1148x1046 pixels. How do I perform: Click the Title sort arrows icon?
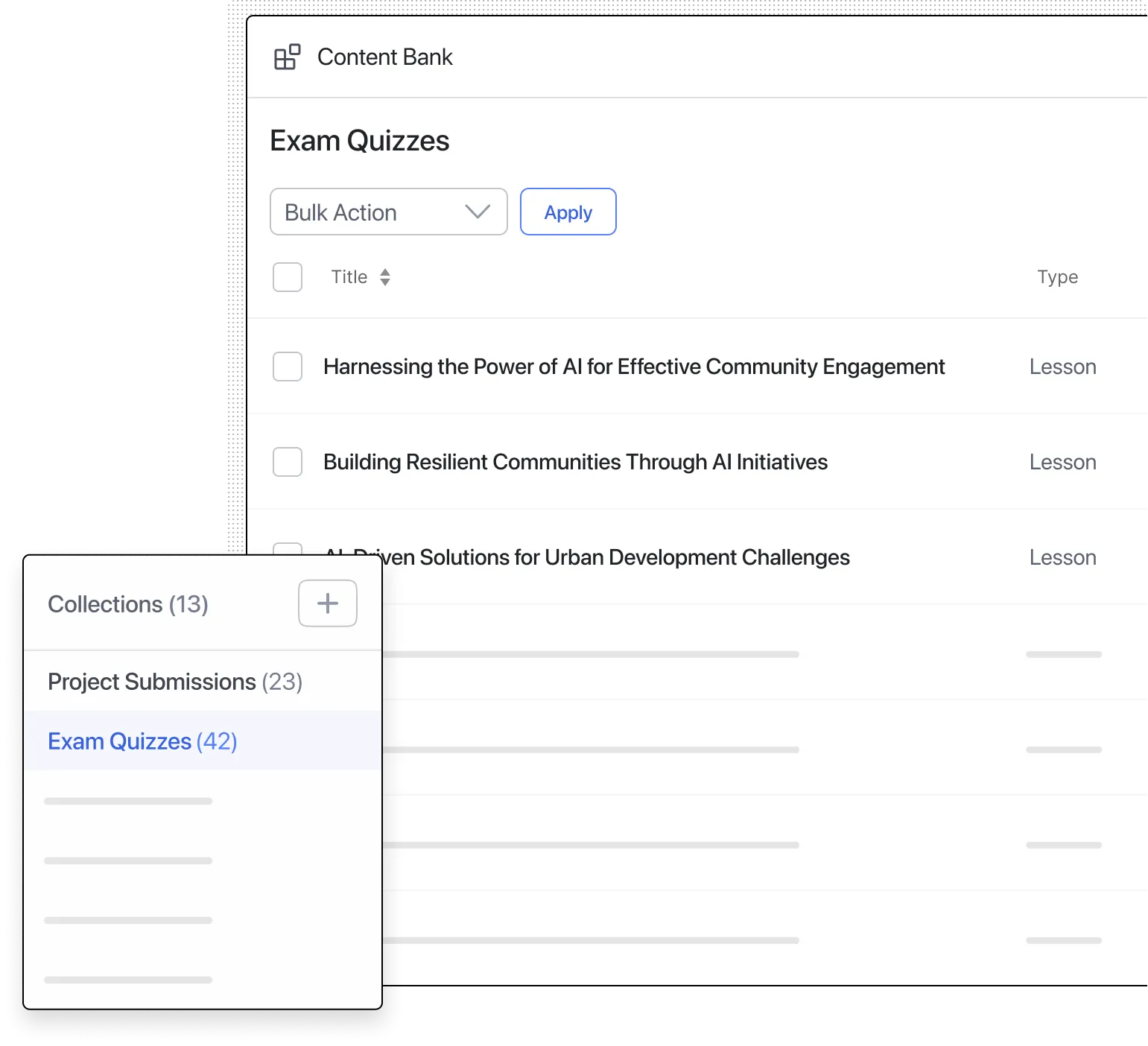coord(386,276)
